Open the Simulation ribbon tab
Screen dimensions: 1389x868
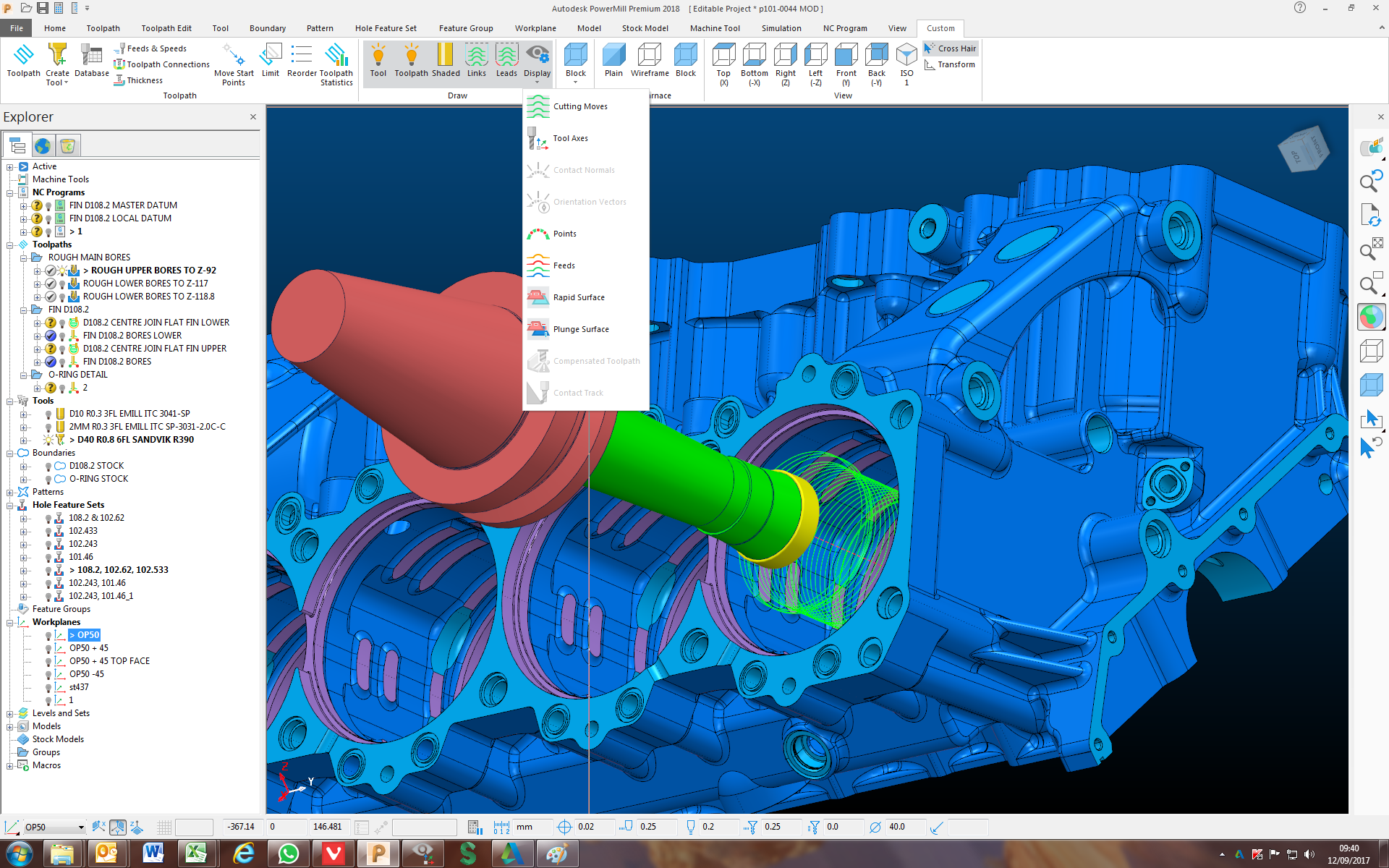[781, 28]
